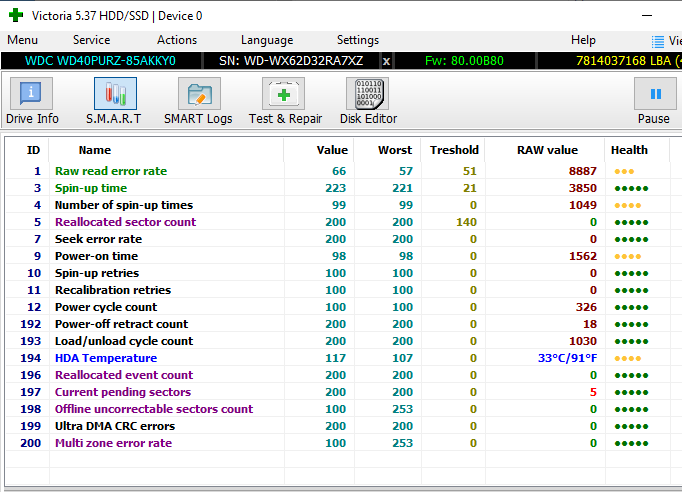Select the Raw read error rate row
The height and width of the screenshot is (492, 682).
pyautogui.click(x=111, y=171)
